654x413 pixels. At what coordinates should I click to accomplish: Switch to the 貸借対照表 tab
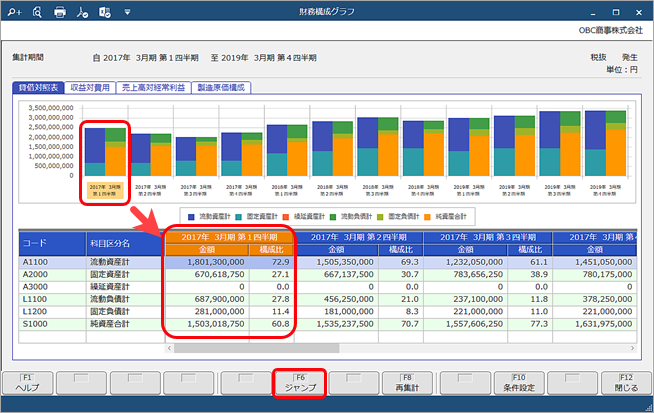[38, 87]
